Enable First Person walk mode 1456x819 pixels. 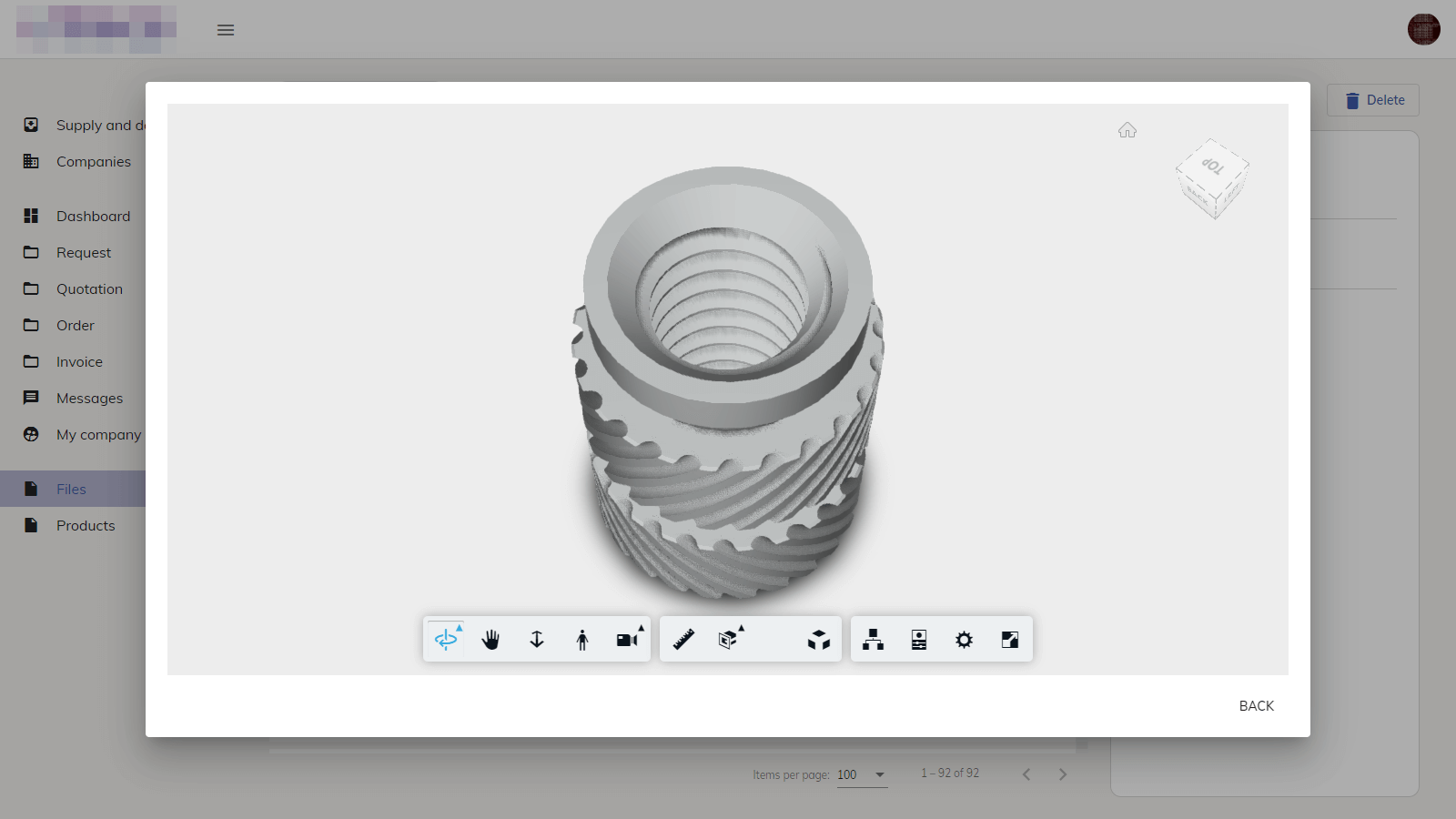click(x=582, y=640)
